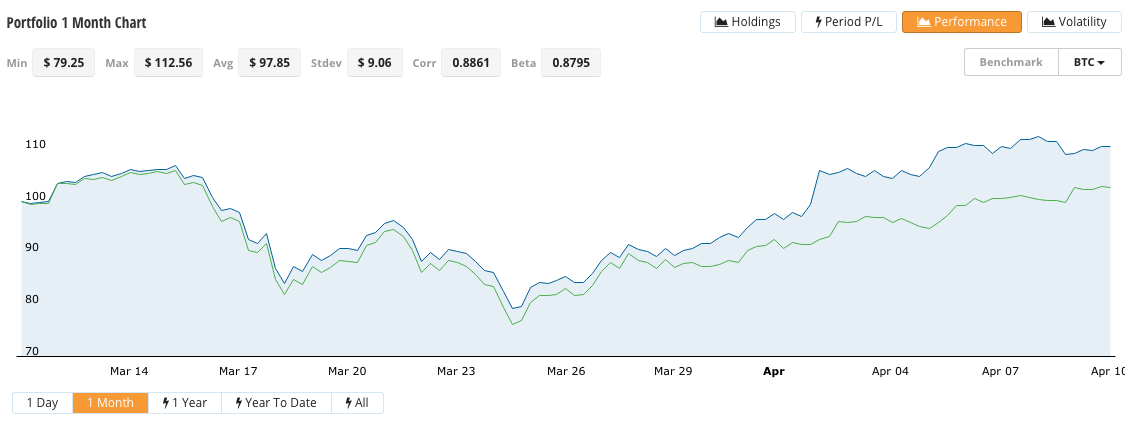Click the 80 y-axis label
The width and height of the screenshot is (1125, 422).
[33, 299]
